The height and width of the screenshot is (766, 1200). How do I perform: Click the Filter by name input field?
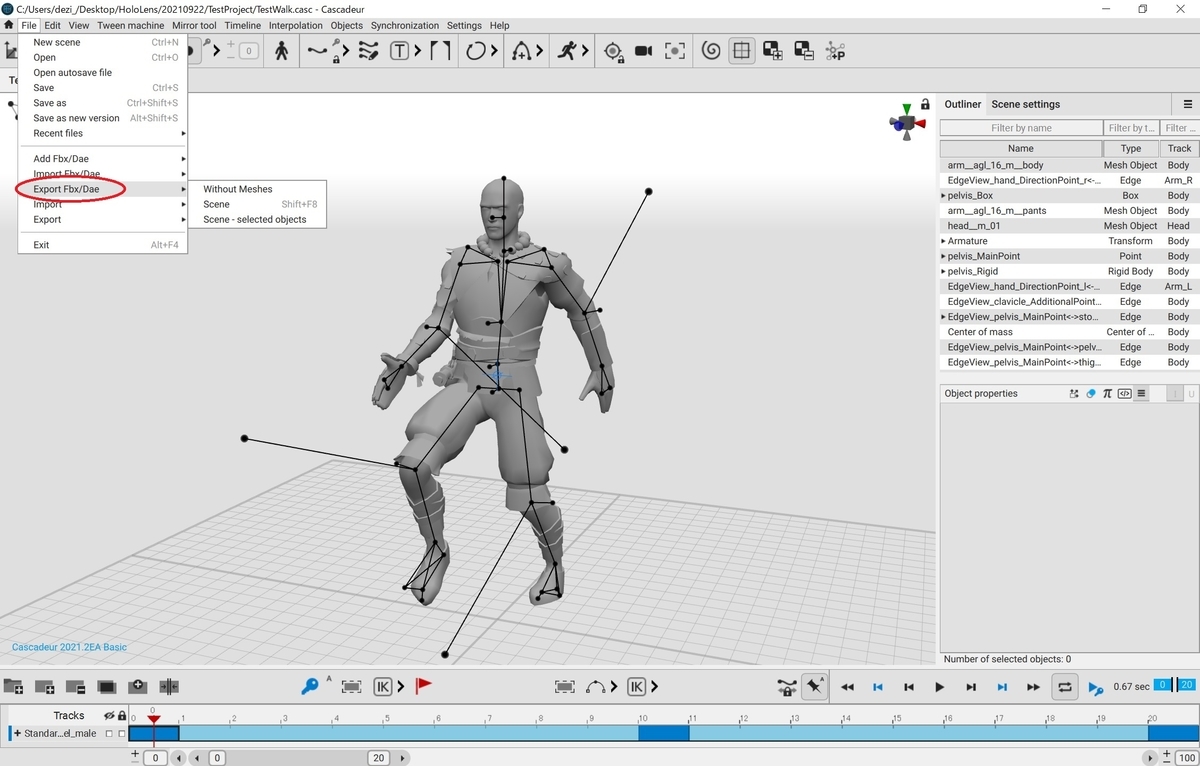(1020, 128)
